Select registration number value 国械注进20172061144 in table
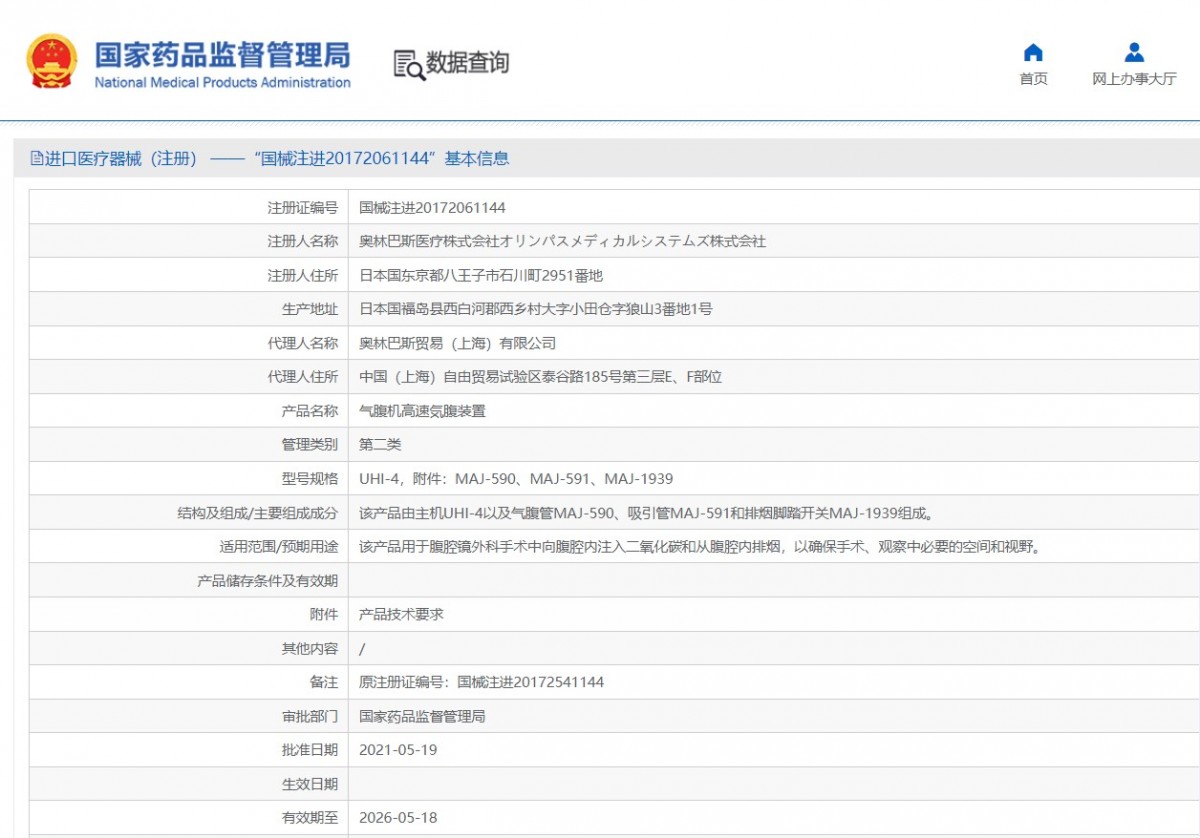The image size is (1200, 838). (432, 208)
